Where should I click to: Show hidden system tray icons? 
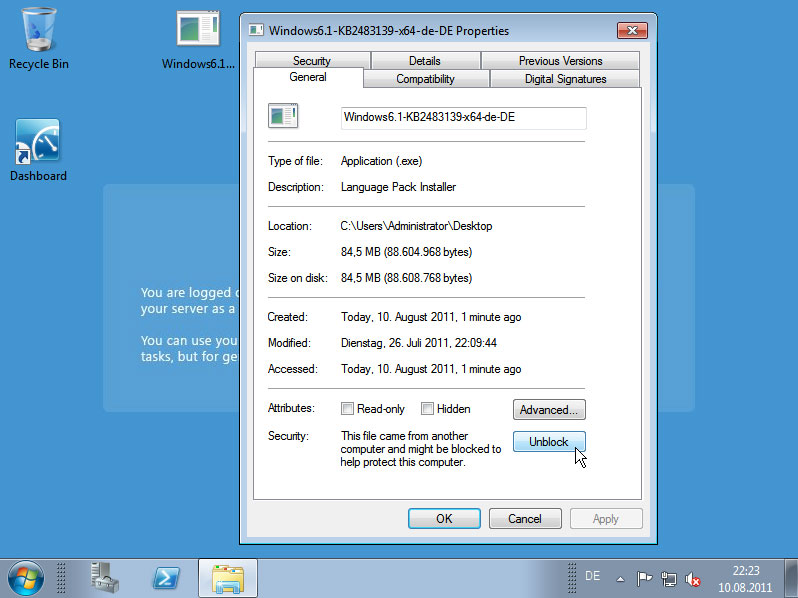pyautogui.click(x=620, y=578)
